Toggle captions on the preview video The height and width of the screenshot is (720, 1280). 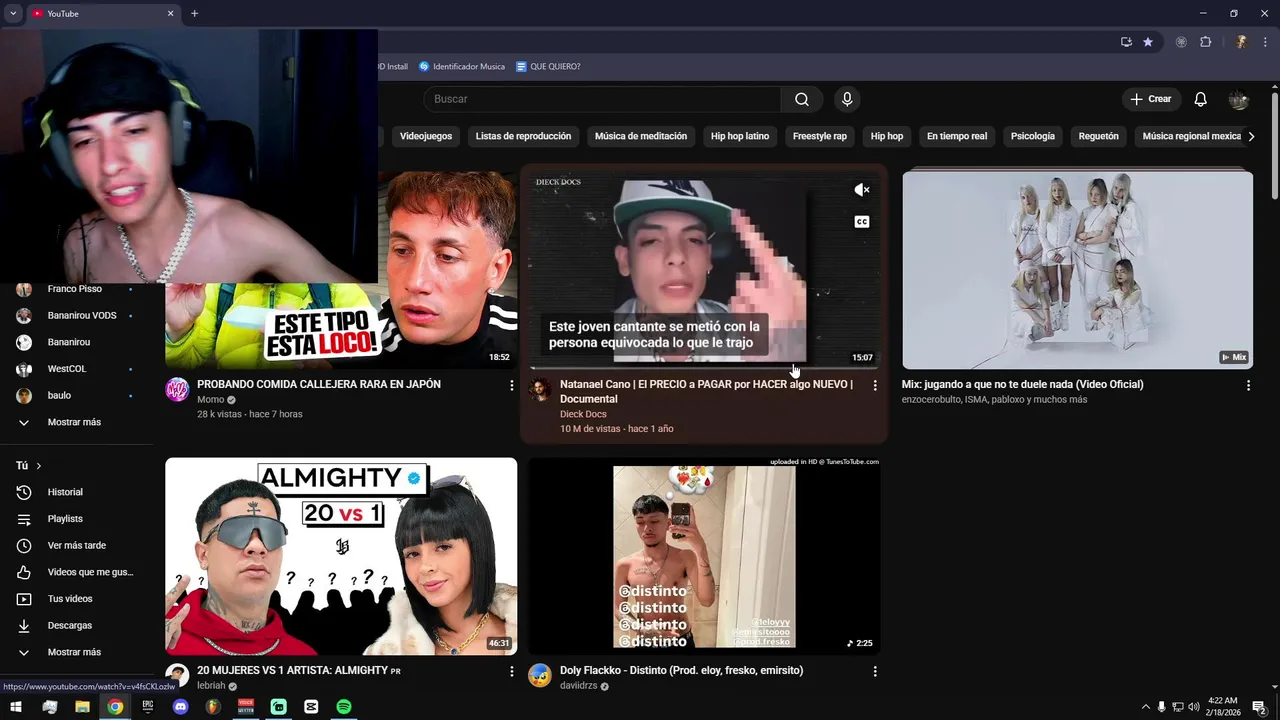862,222
